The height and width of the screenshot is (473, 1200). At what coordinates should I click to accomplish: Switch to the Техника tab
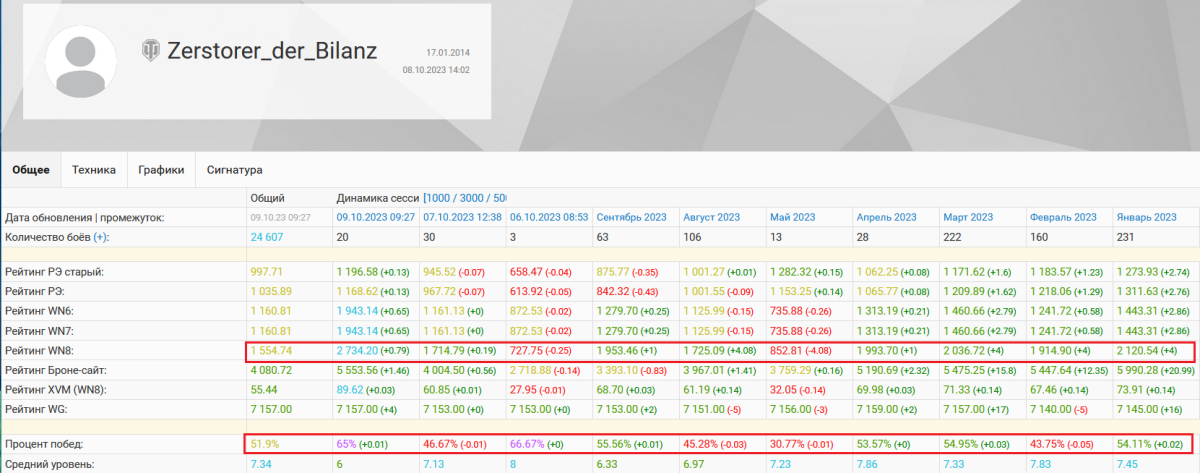click(94, 170)
